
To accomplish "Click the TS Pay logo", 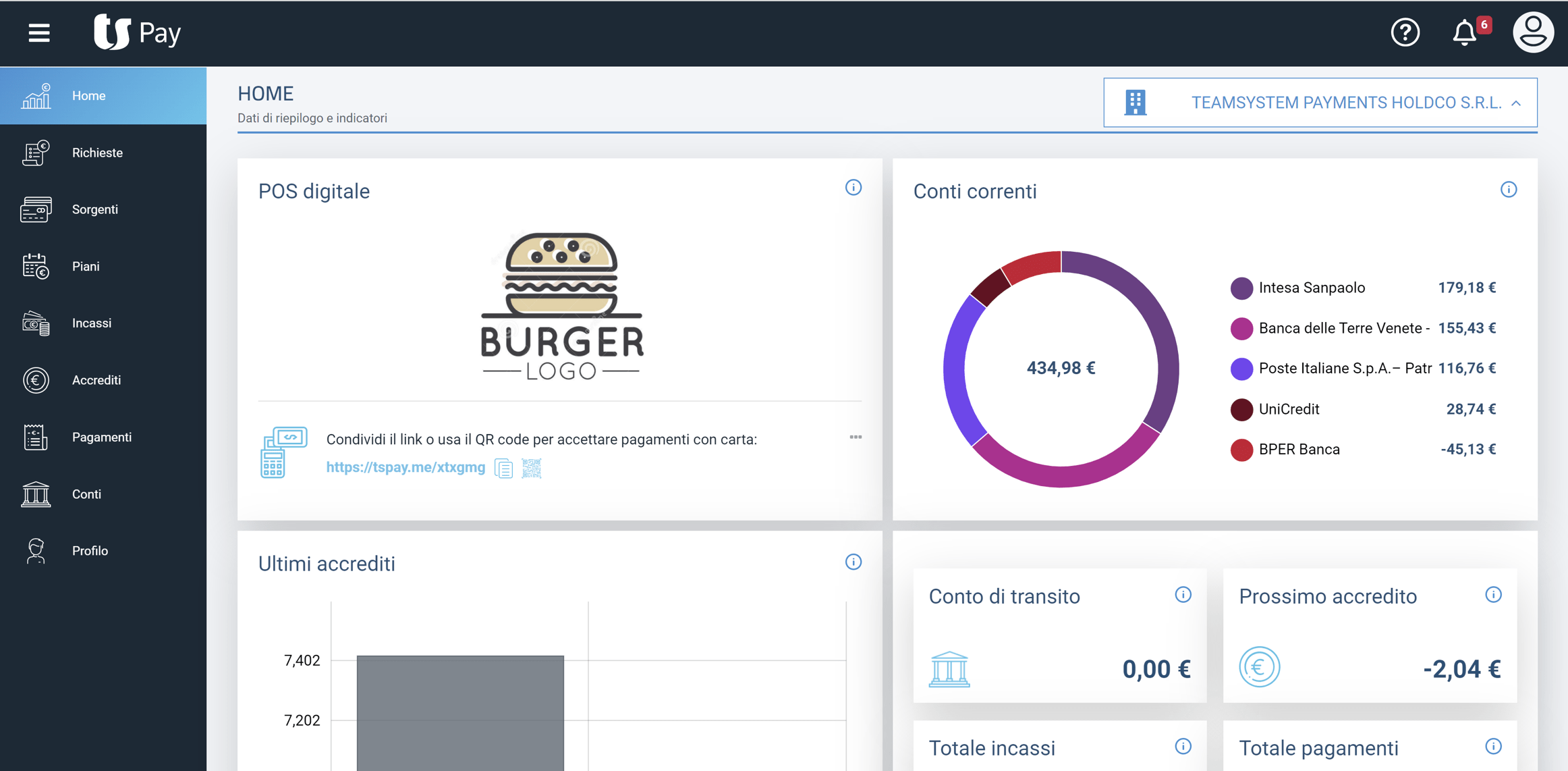I will (138, 32).
